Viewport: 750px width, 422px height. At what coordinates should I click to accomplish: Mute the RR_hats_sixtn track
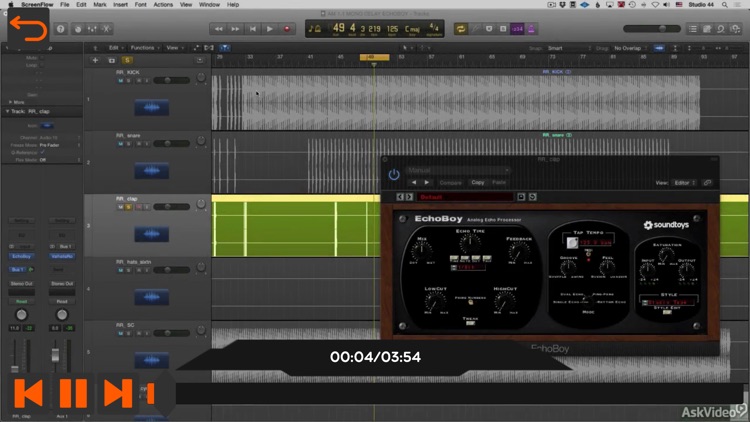[121, 270]
